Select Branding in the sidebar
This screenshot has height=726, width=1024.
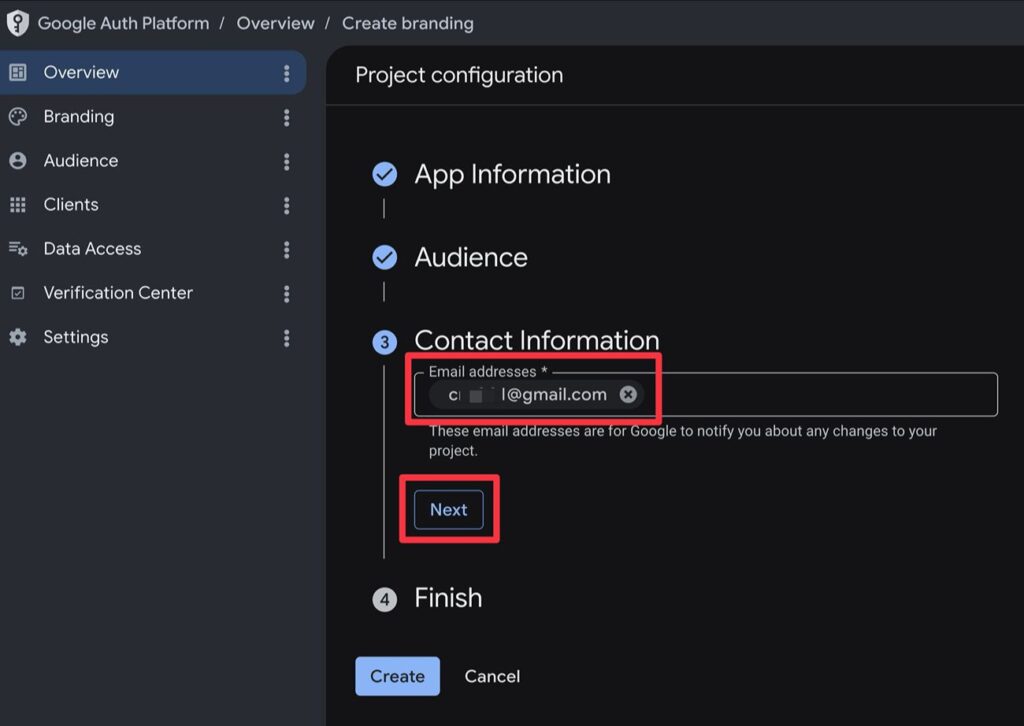152,117
